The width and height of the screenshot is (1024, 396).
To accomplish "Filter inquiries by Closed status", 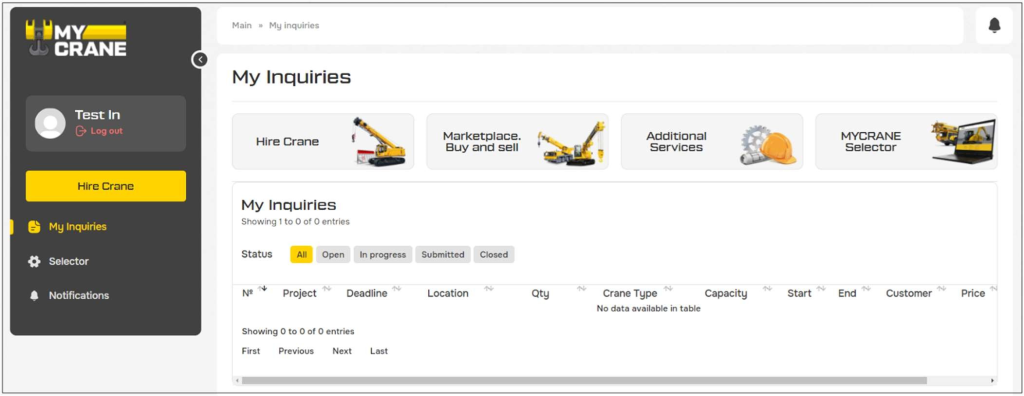I will (494, 255).
